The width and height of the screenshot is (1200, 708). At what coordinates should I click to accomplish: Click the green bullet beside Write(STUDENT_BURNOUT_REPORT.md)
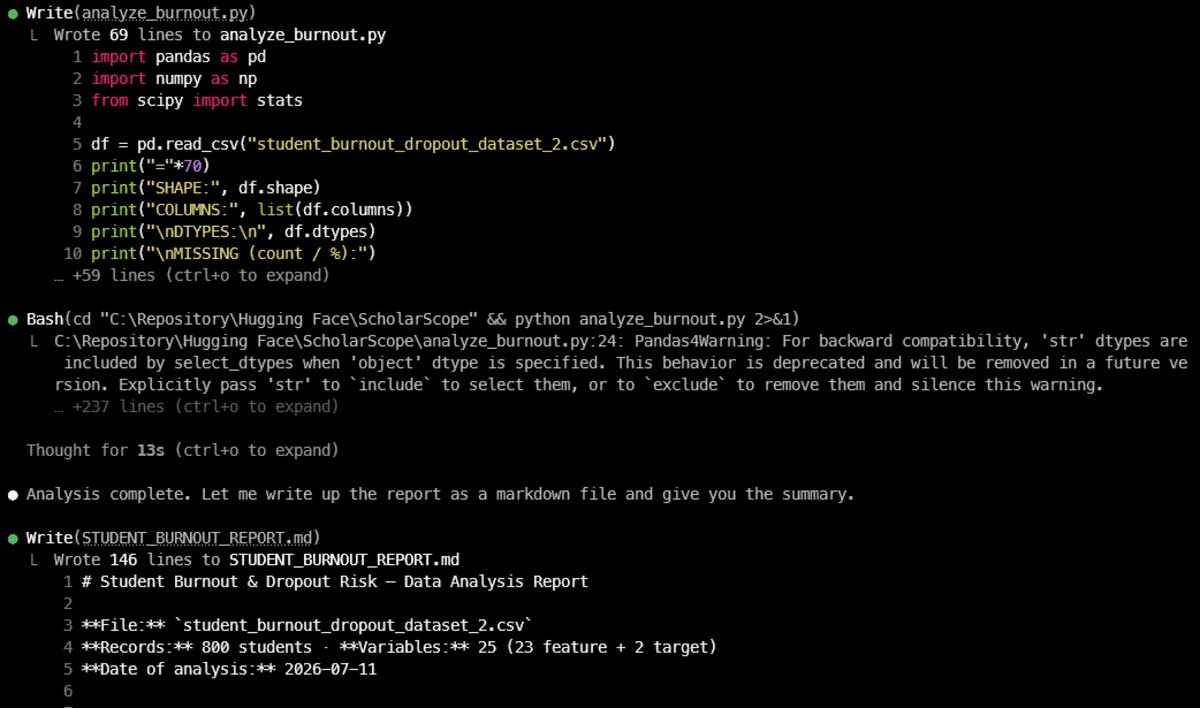coord(12,538)
